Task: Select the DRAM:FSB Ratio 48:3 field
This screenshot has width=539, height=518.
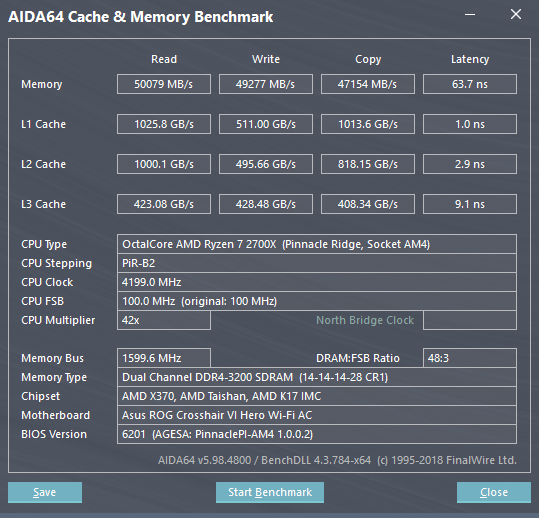Action: pyautogui.click(x=470, y=358)
